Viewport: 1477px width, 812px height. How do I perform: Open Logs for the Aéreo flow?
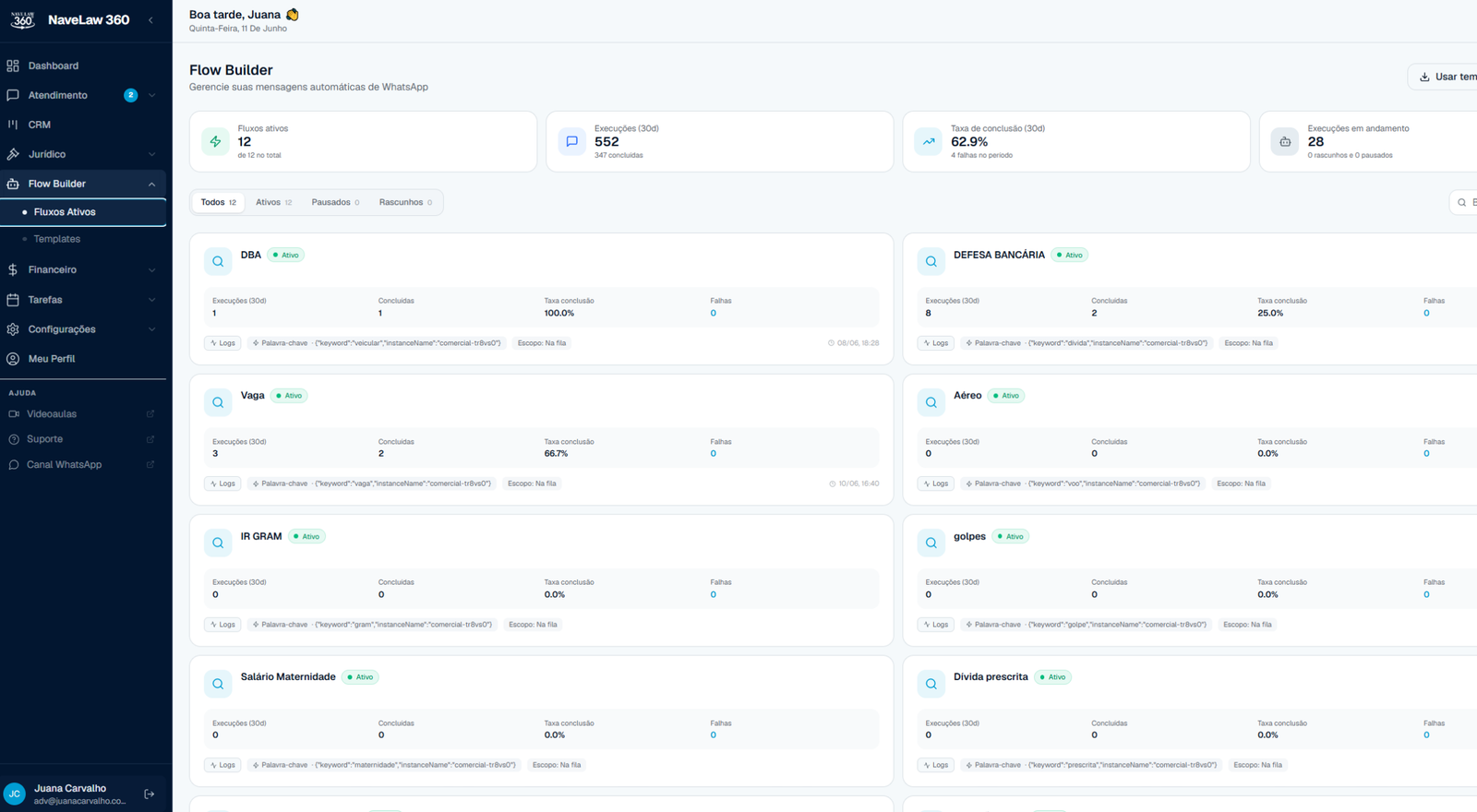point(936,484)
